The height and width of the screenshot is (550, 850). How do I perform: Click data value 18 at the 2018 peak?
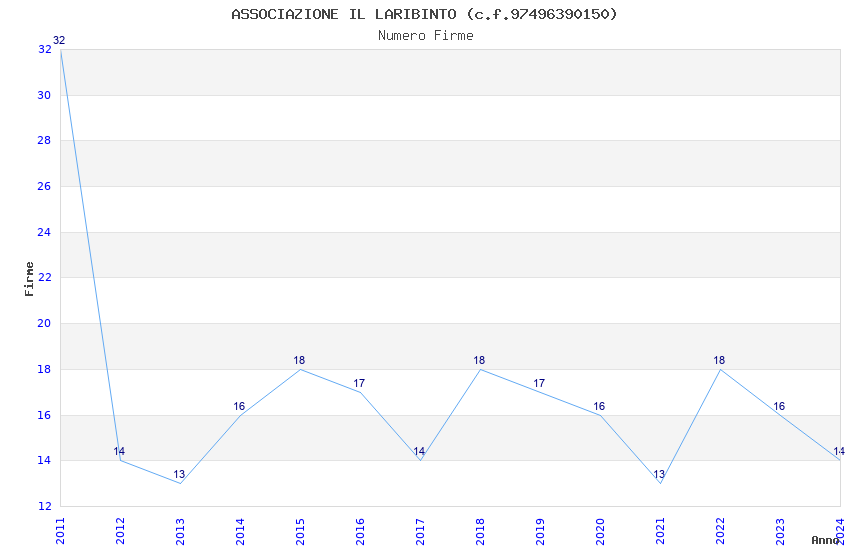[479, 360]
